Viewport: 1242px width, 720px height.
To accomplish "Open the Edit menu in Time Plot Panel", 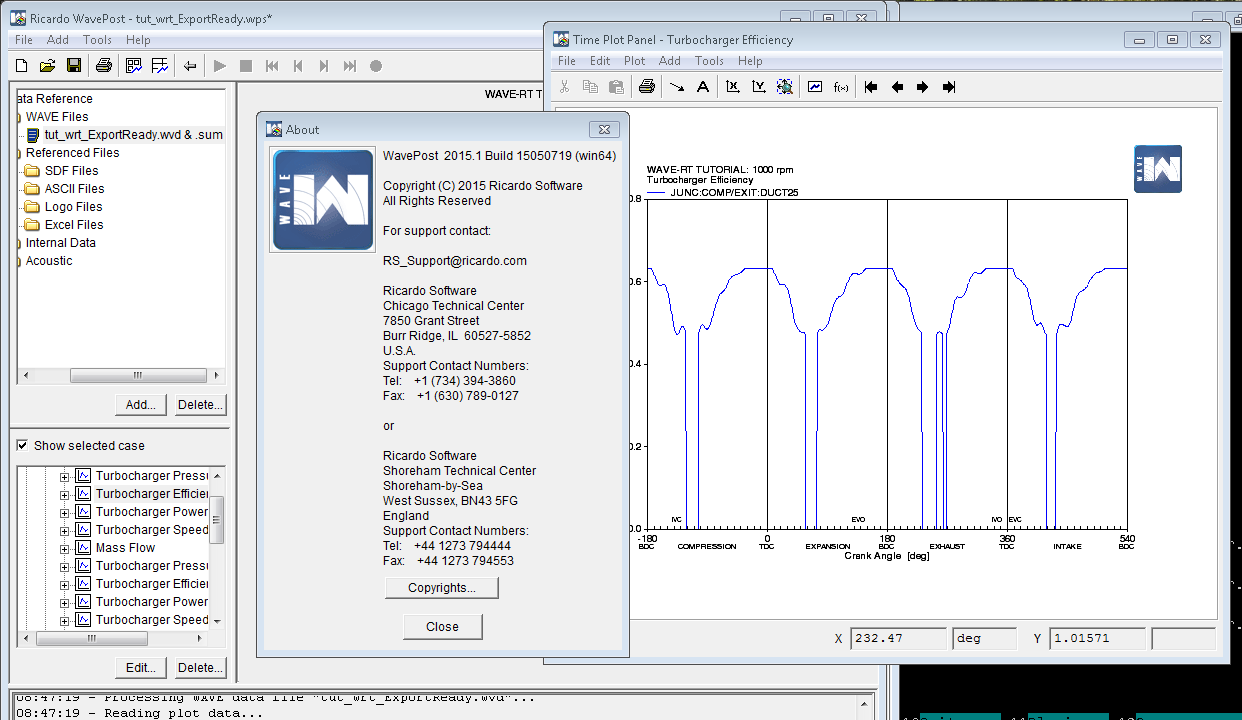I will tap(600, 61).
